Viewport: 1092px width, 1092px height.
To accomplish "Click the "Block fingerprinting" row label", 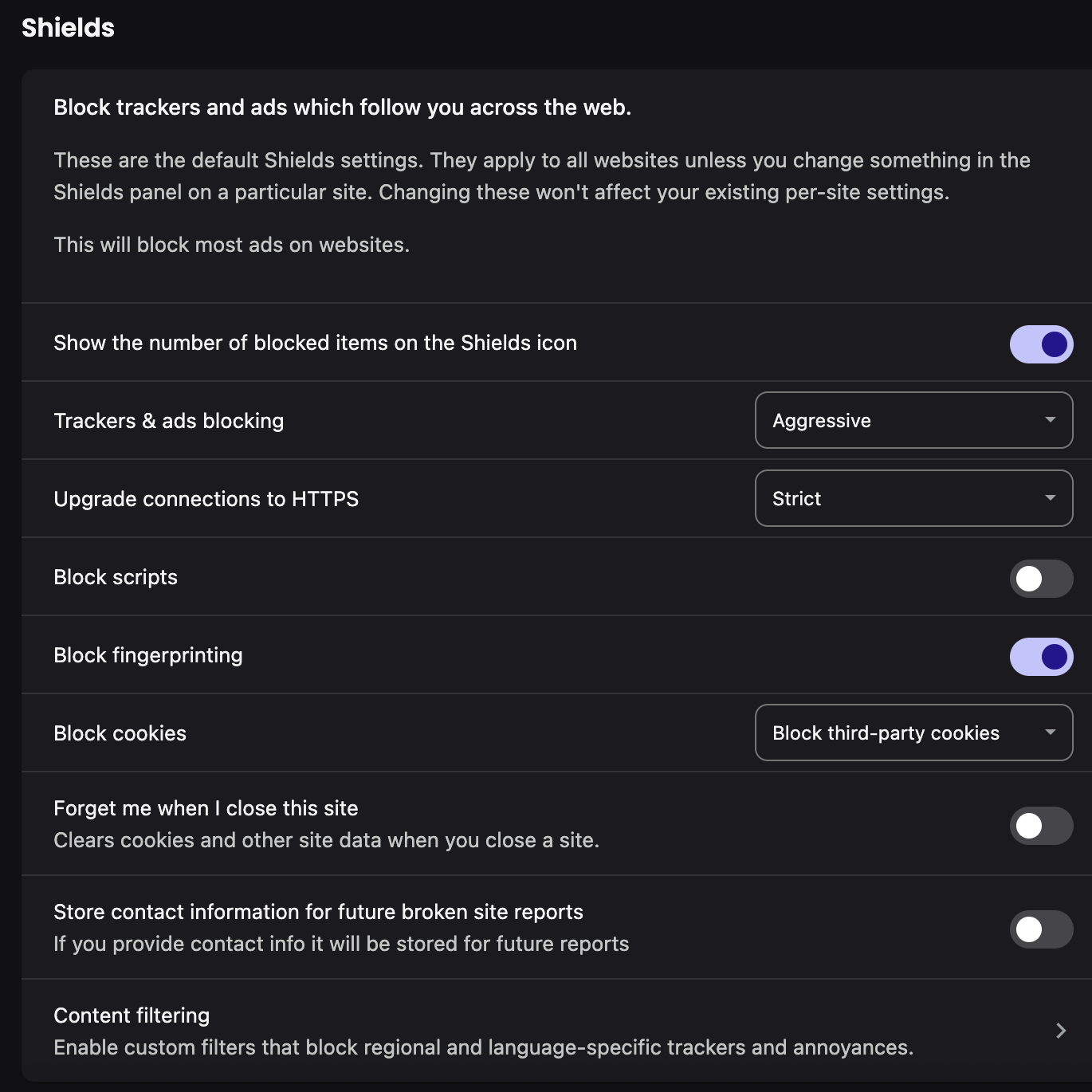I will pos(147,655).
